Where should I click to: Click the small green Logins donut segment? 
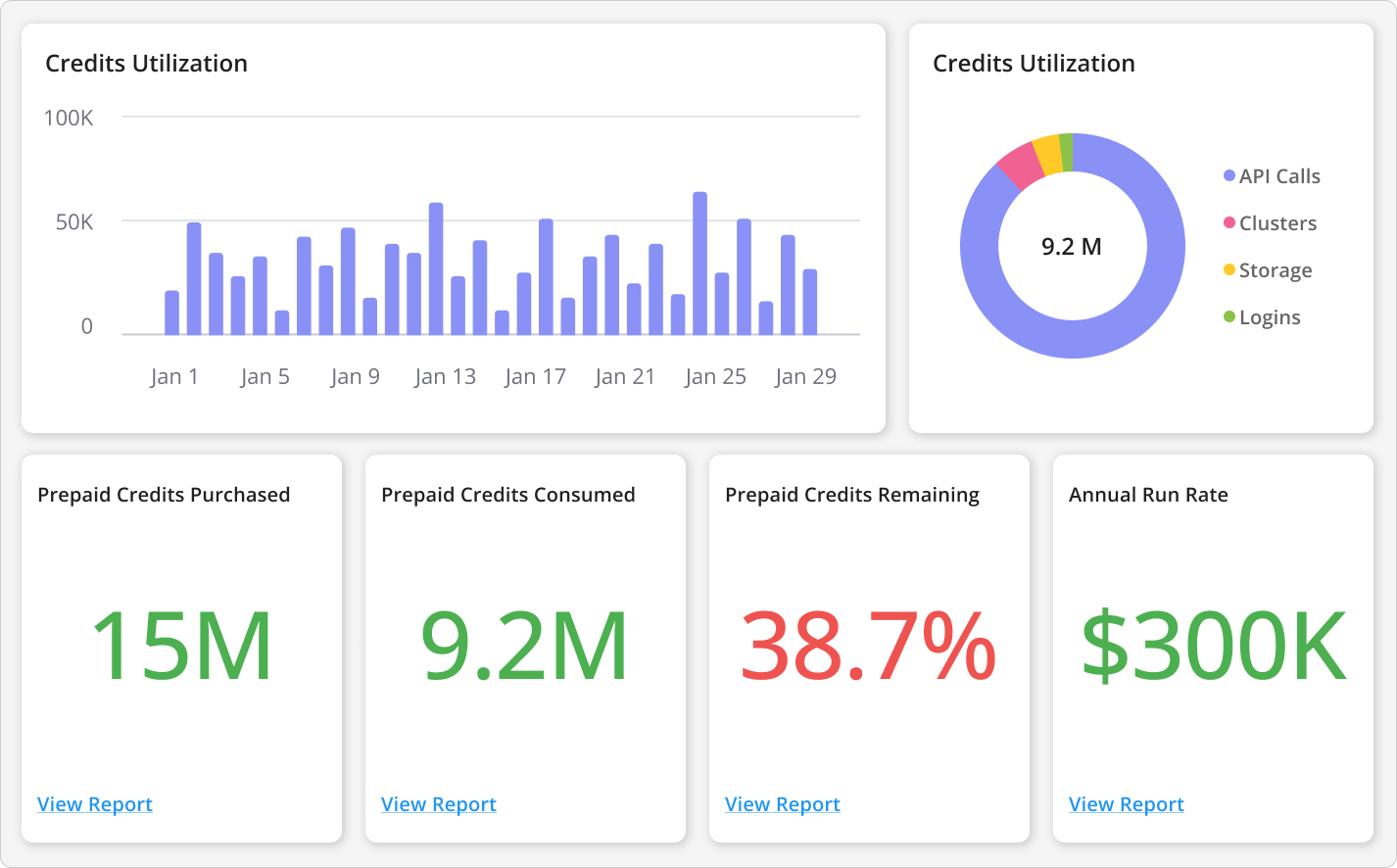tap(1066, 152)
